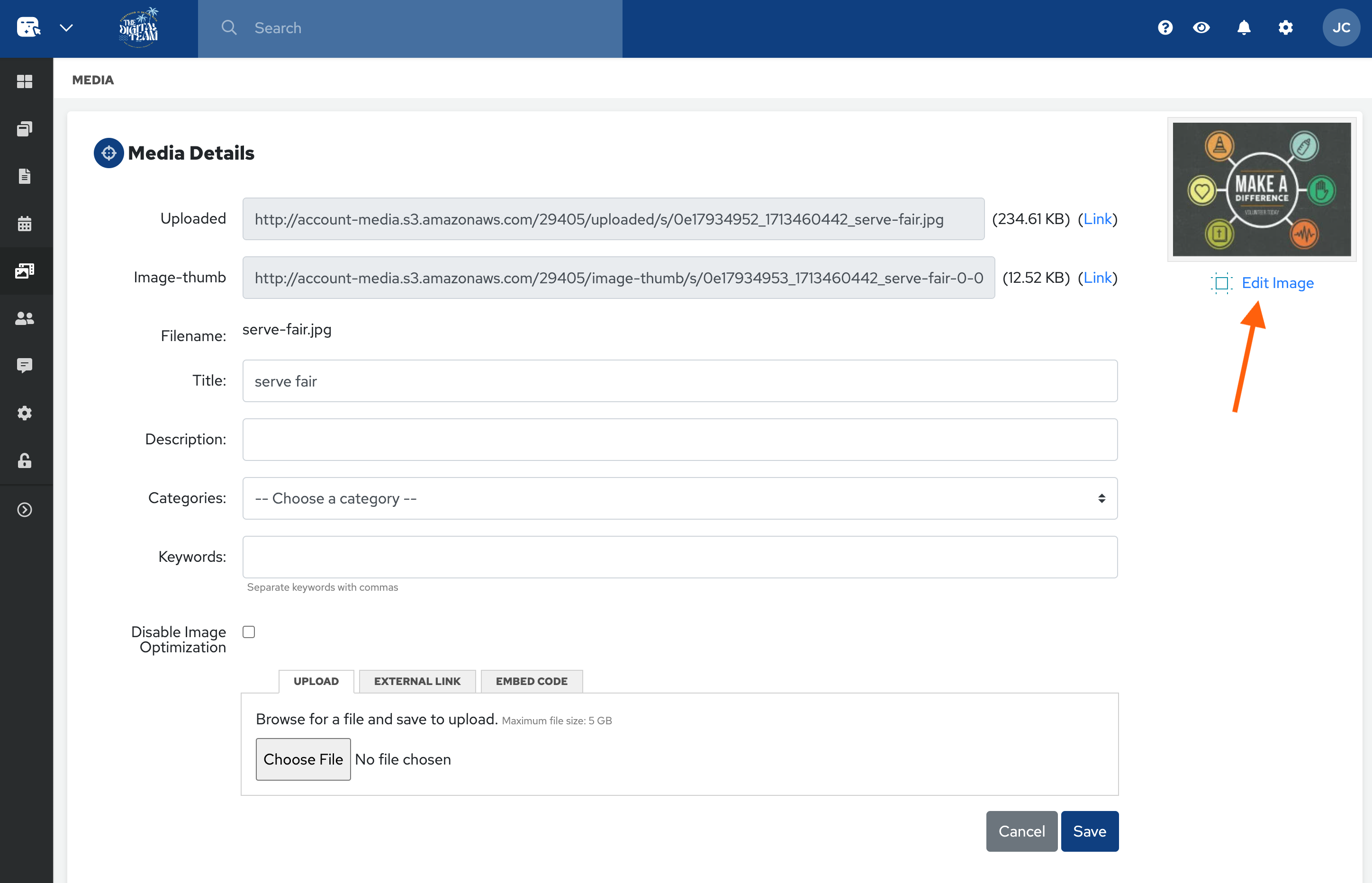Click the people groups sidebar icon

[25, 318]
